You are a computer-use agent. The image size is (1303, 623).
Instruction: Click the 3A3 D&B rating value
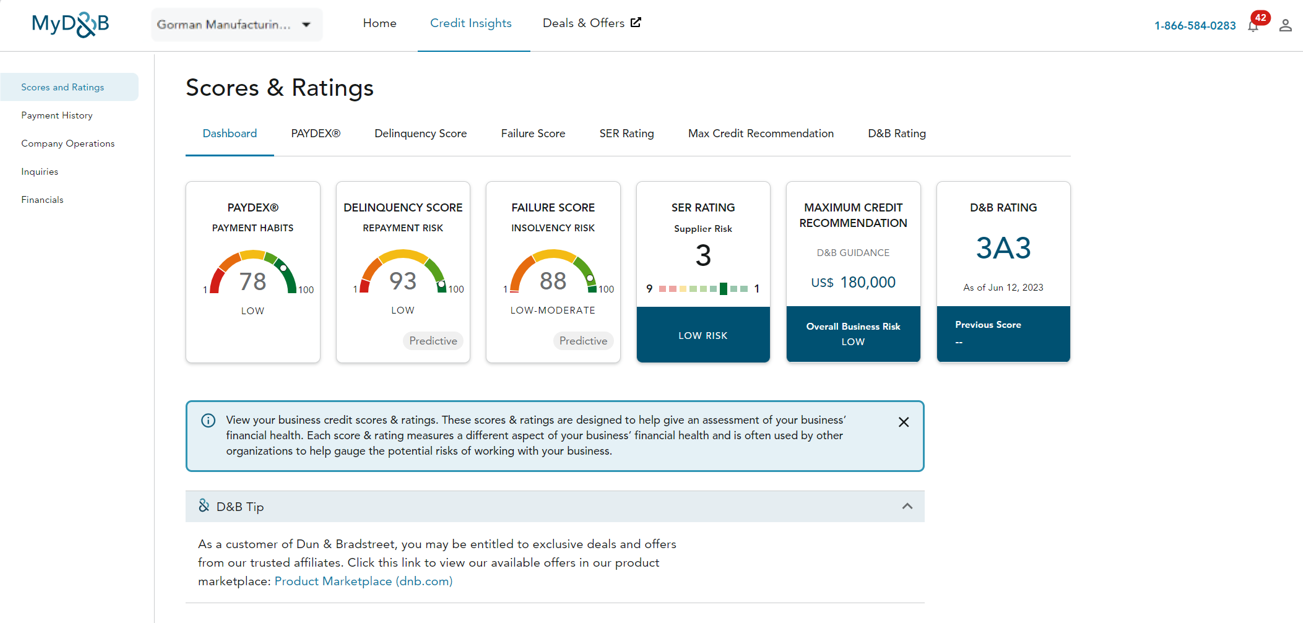point(1003,248)
